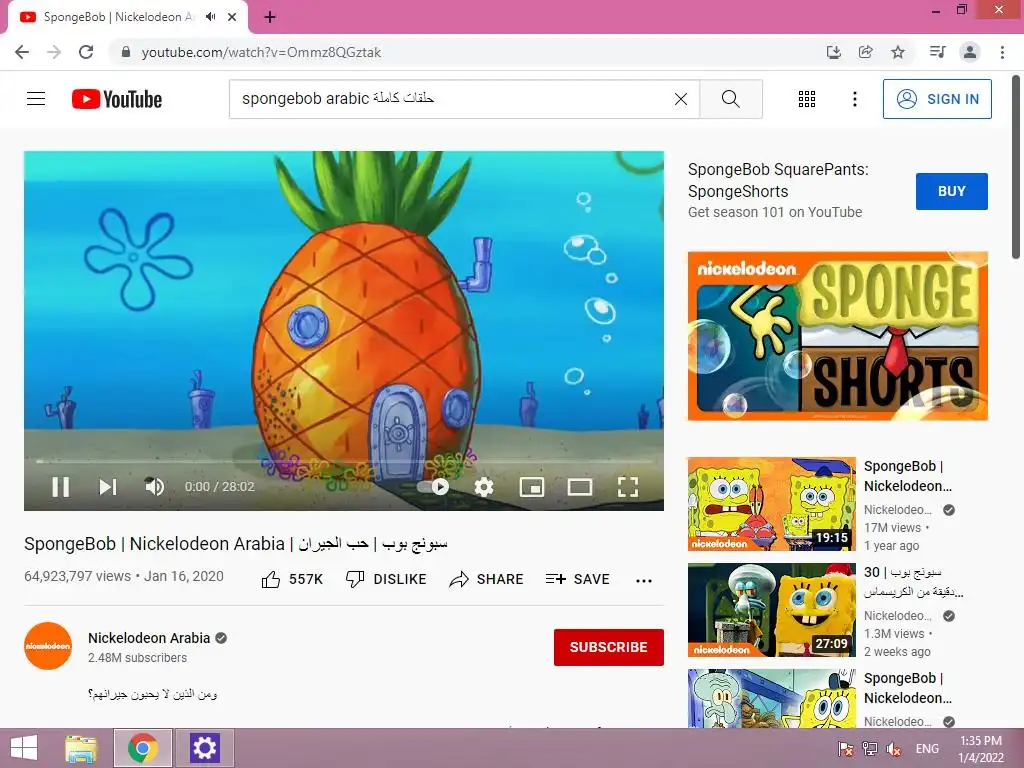Subscribe to Nickelodeon Arabia
Image resolution: width=1024 pixels, height=768 pixels.
click(609, 647)
